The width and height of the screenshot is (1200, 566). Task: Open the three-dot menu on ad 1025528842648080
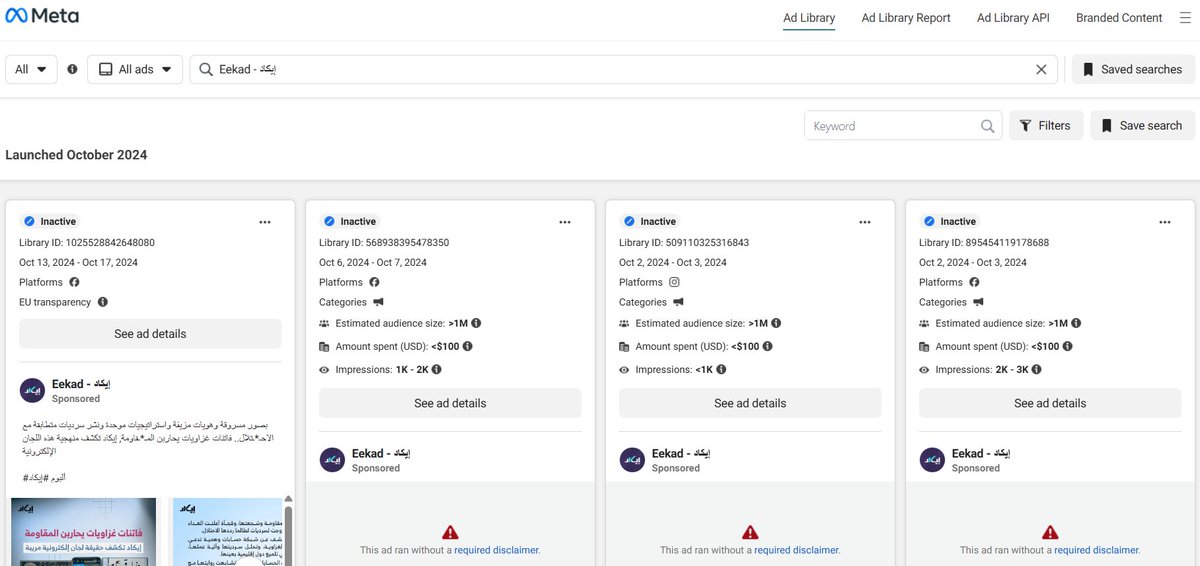tap(265, 222)
